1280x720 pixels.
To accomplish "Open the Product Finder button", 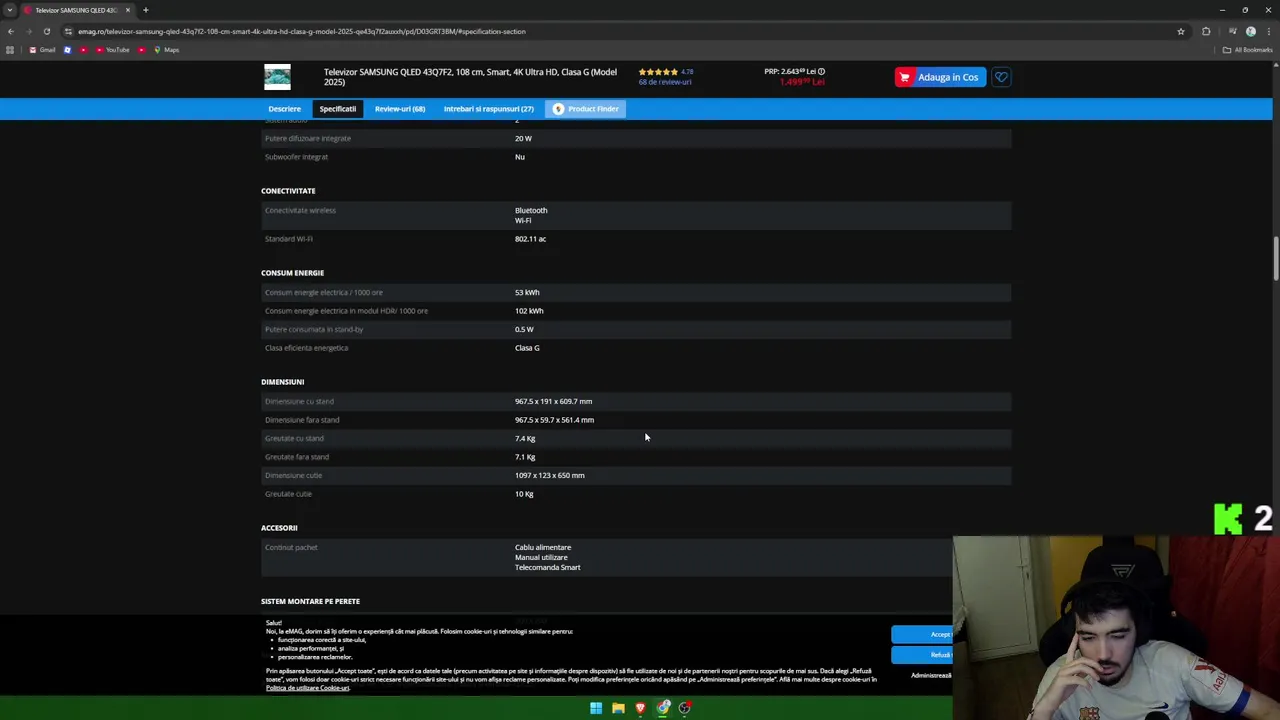I will point(586,109).
